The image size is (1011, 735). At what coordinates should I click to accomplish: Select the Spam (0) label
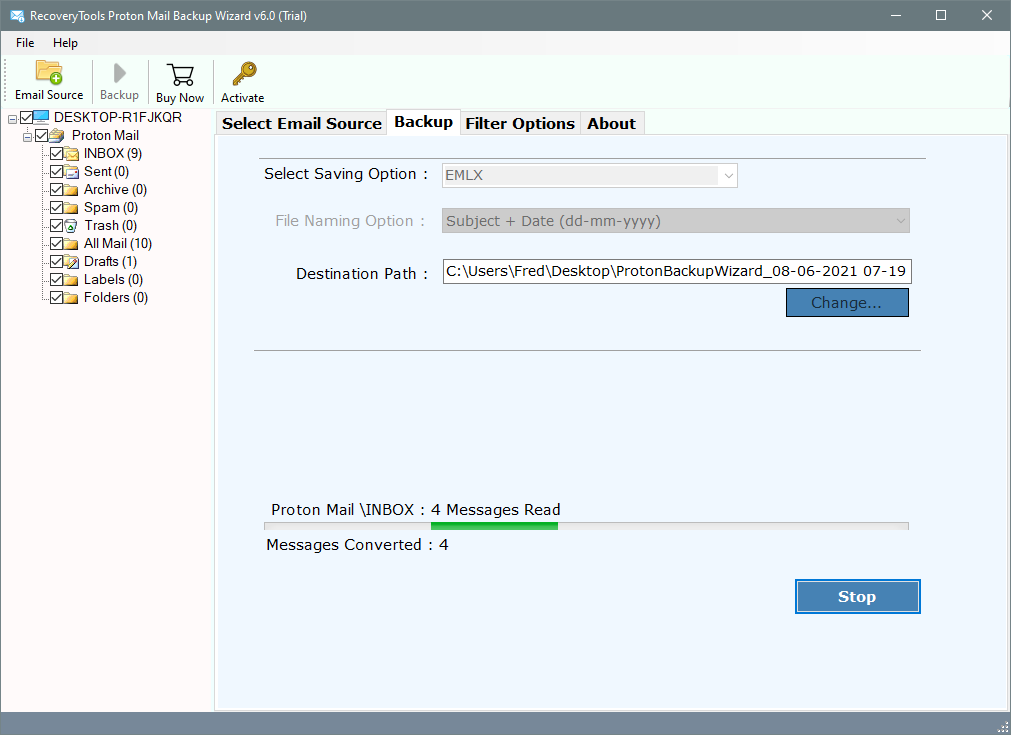[111, 208]
